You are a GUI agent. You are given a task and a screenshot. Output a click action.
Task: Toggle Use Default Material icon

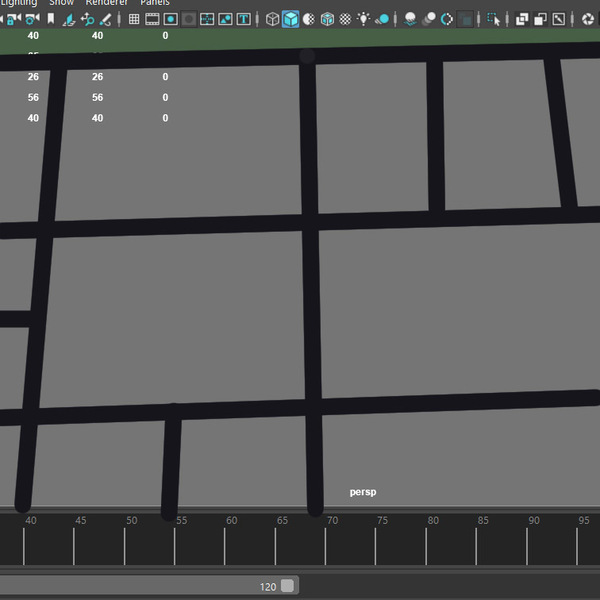click(308, 19)
